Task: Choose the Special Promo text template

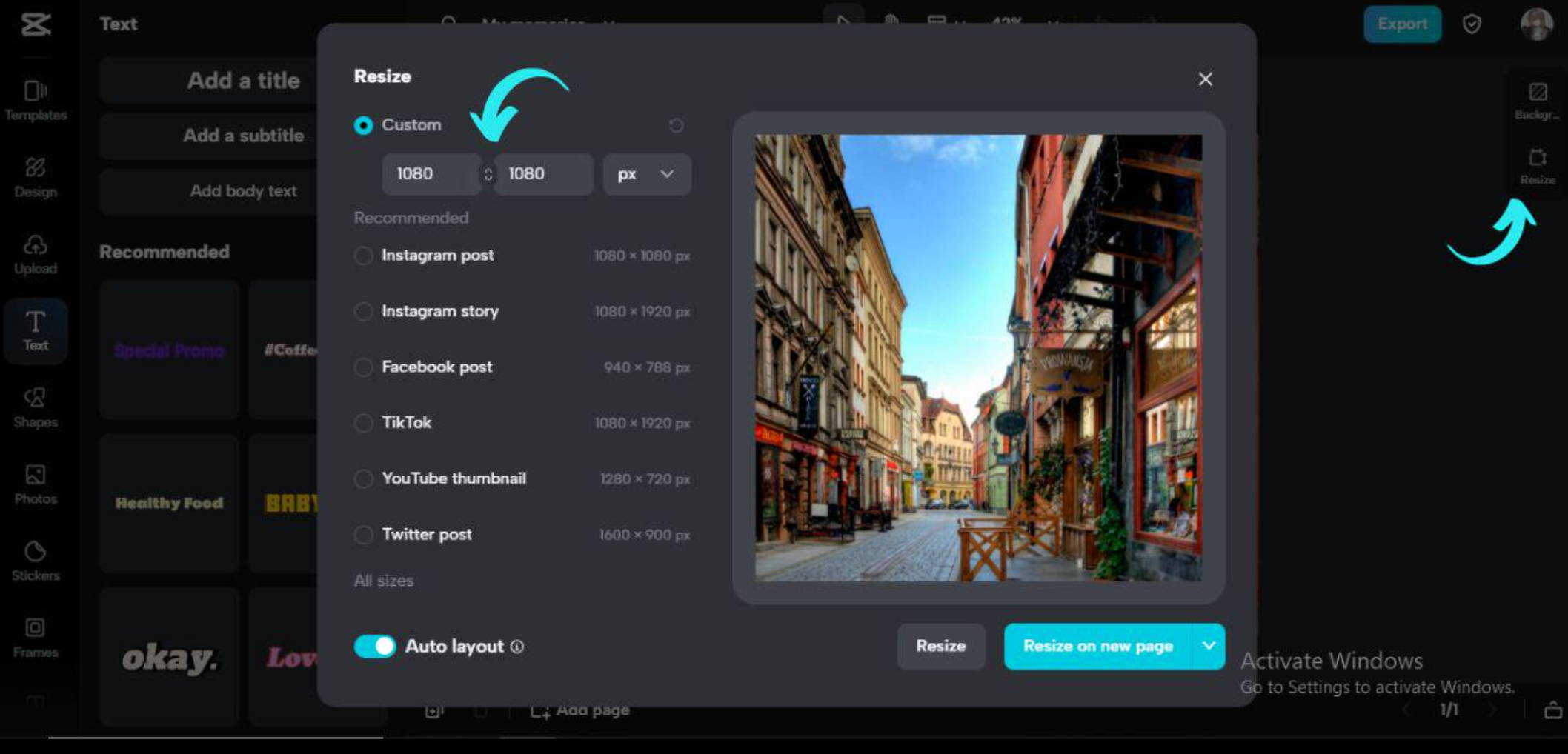Action: click(169, 350)
